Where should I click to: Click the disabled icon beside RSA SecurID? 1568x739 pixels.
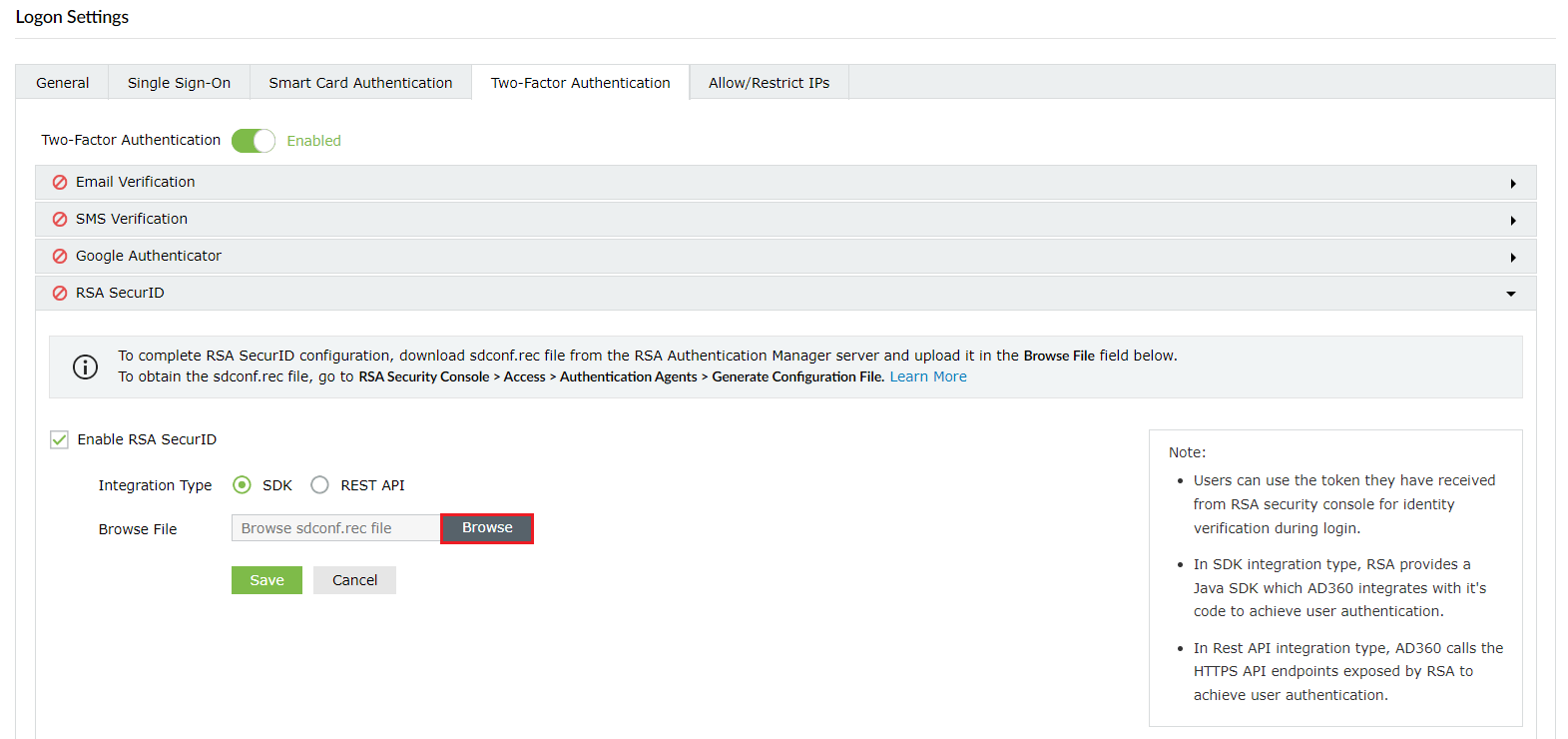(x=60, y=293)
